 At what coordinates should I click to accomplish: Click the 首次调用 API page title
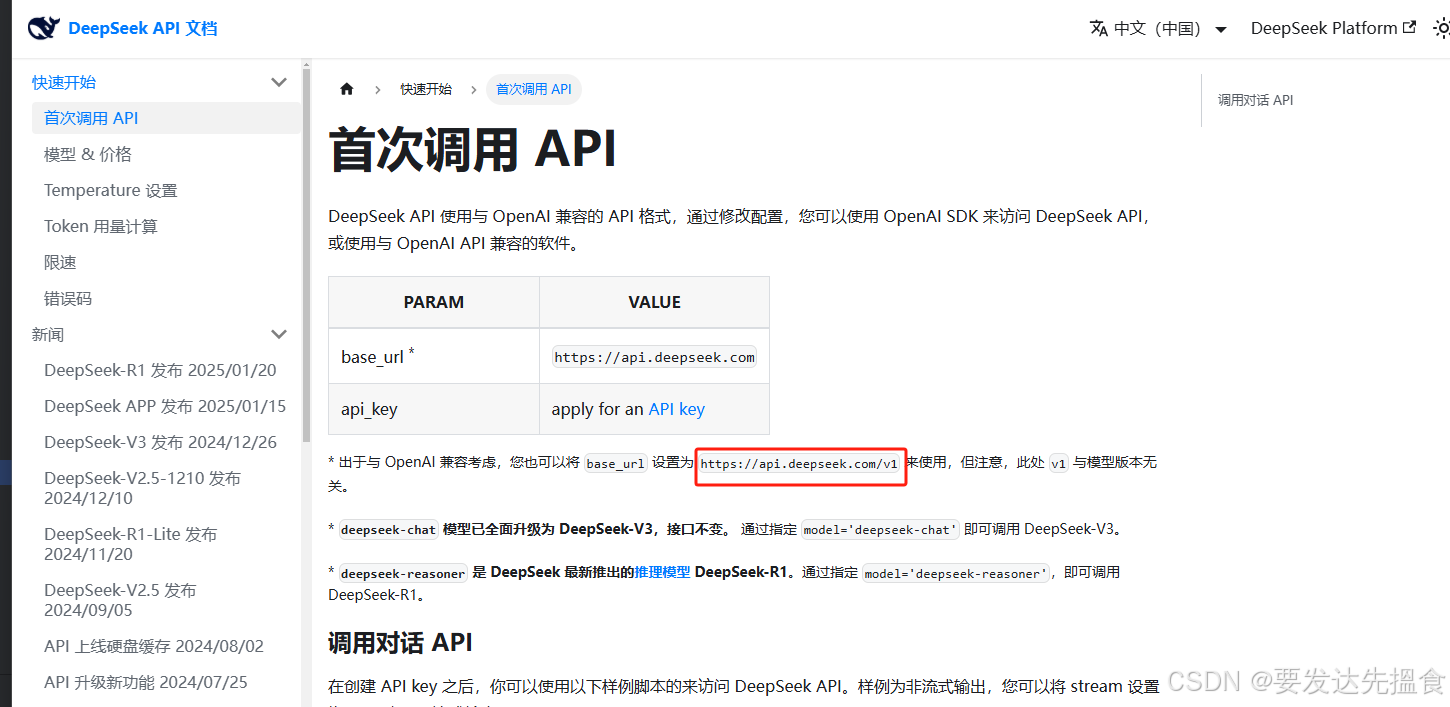pyautogui.click(x=472, y=149)
